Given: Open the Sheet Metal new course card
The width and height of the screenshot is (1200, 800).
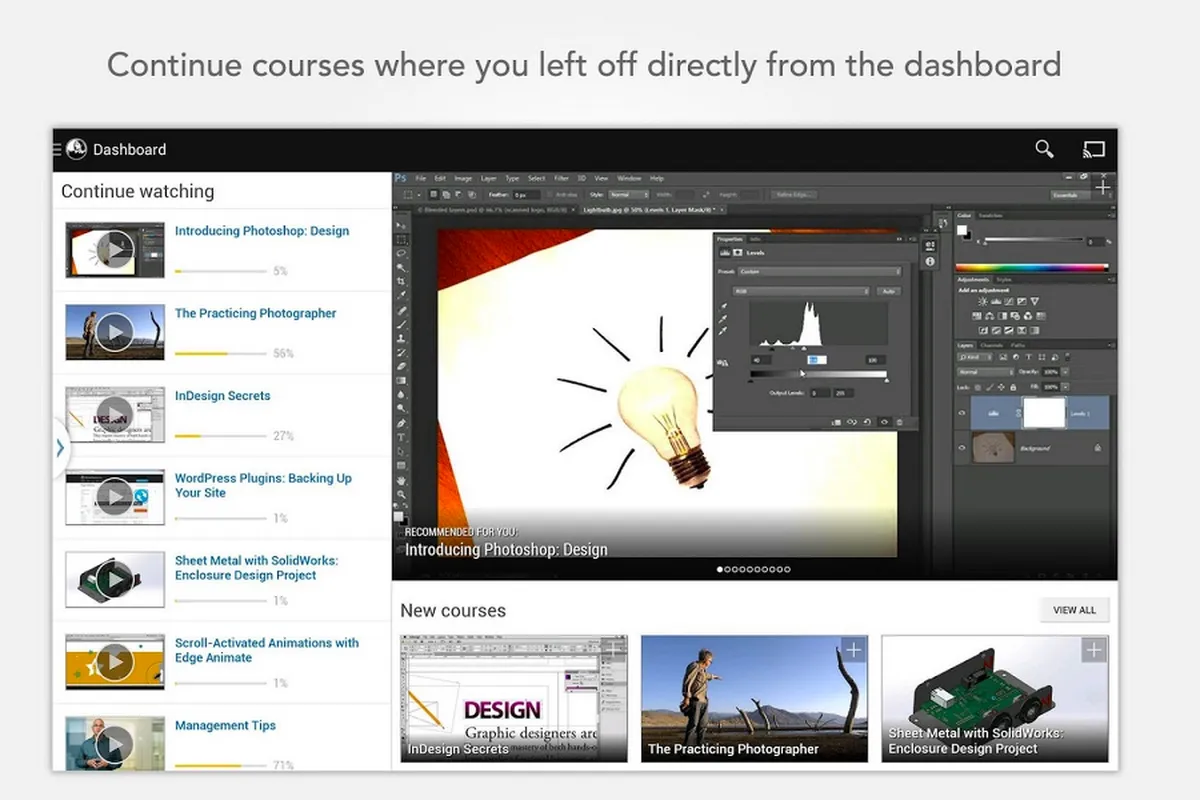Looking at the screenshot, I should point(994,698).
